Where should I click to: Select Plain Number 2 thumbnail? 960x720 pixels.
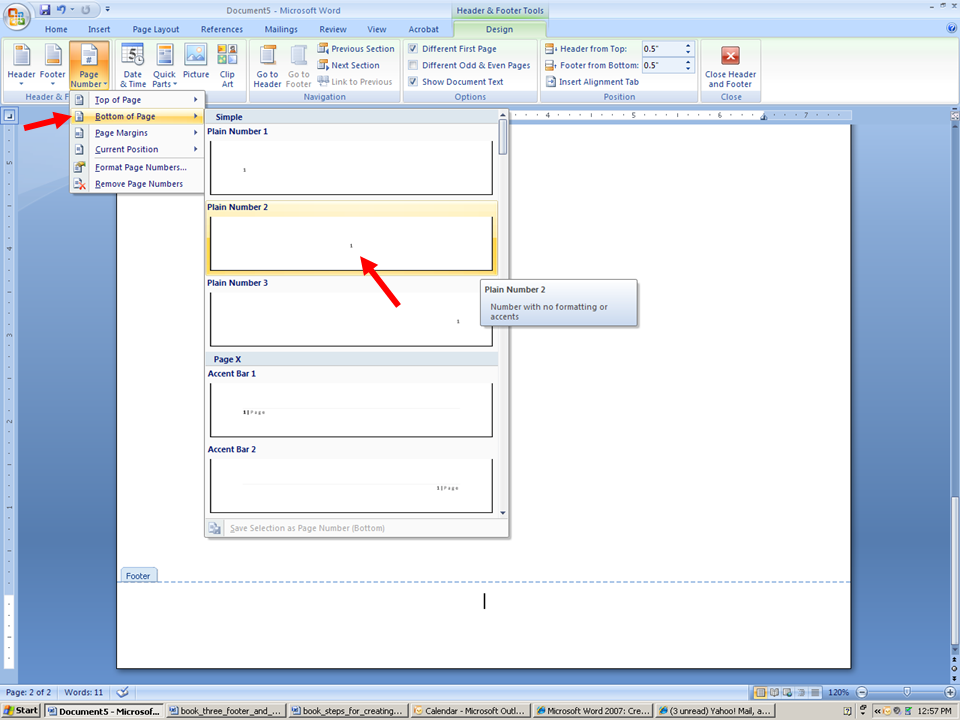351,244
